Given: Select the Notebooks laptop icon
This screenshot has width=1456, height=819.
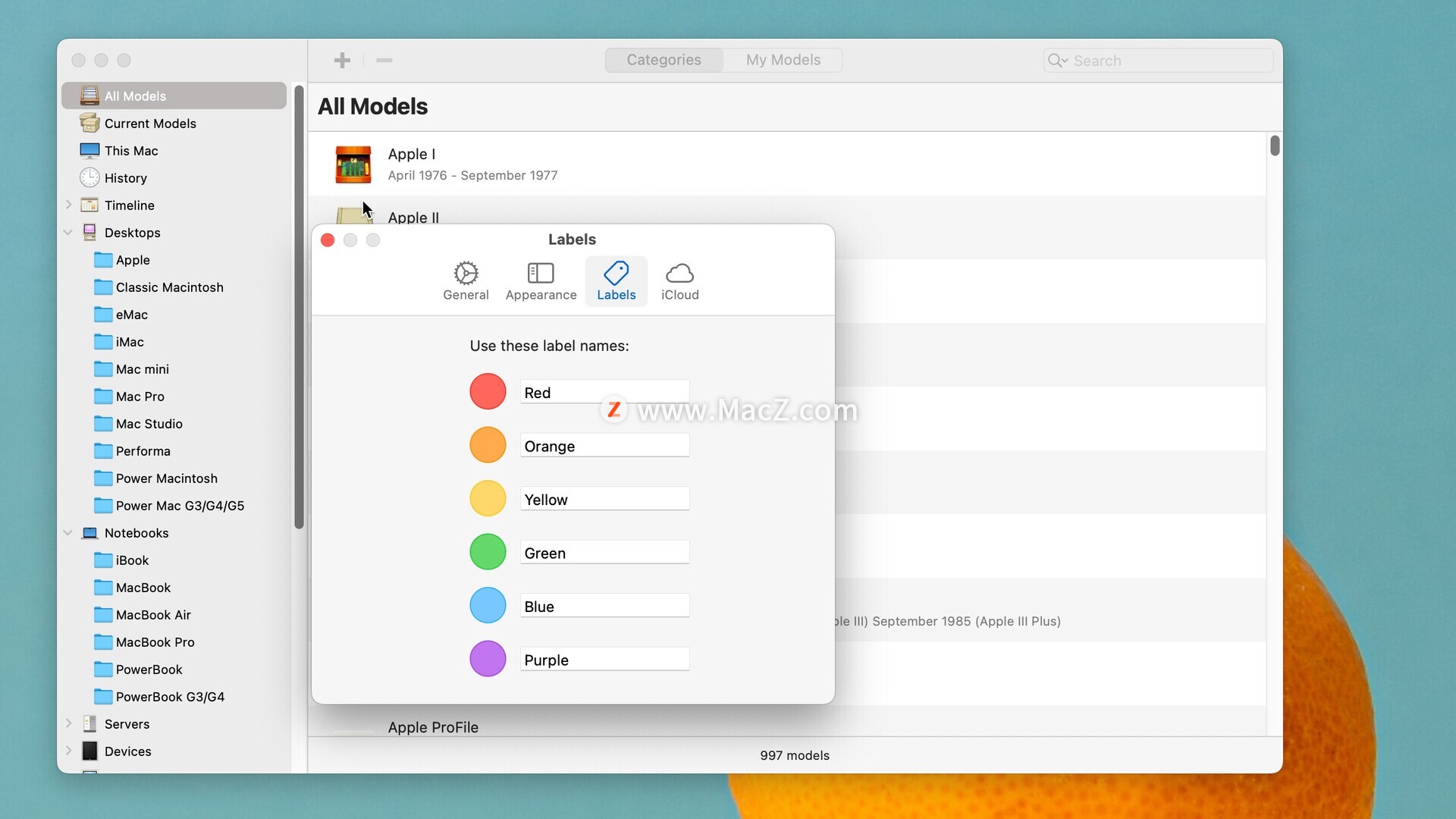Looking at the screenshot, I should (89, 533).
